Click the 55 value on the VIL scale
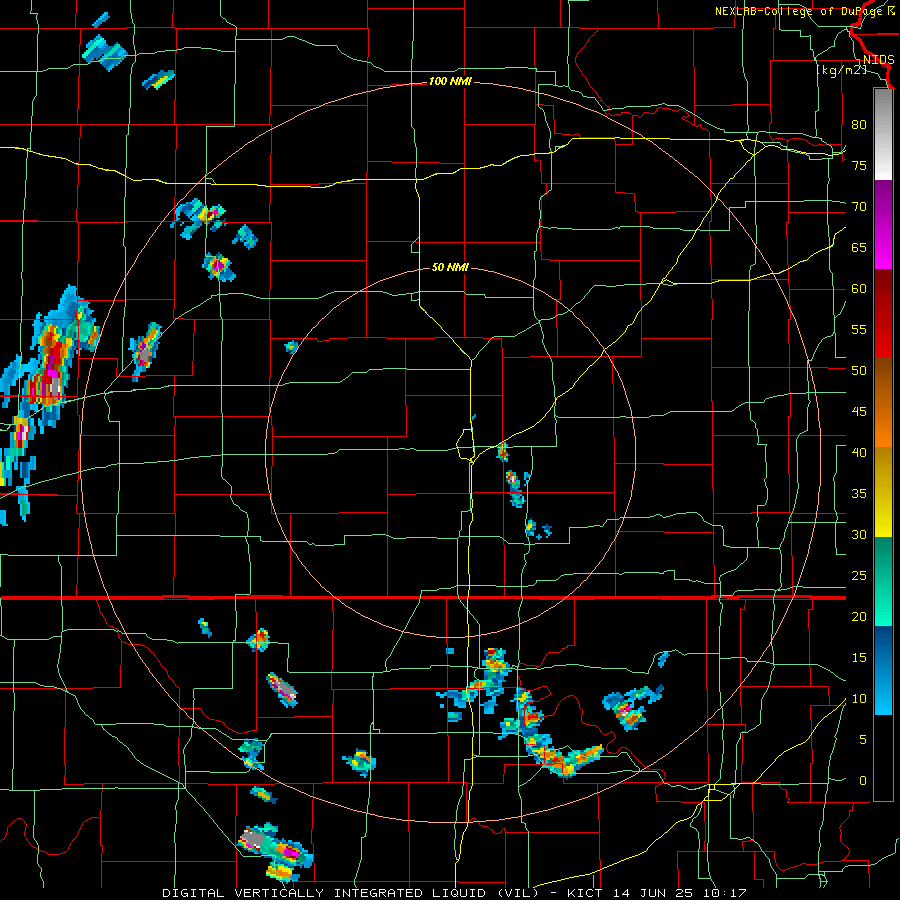 click(859, 329)
